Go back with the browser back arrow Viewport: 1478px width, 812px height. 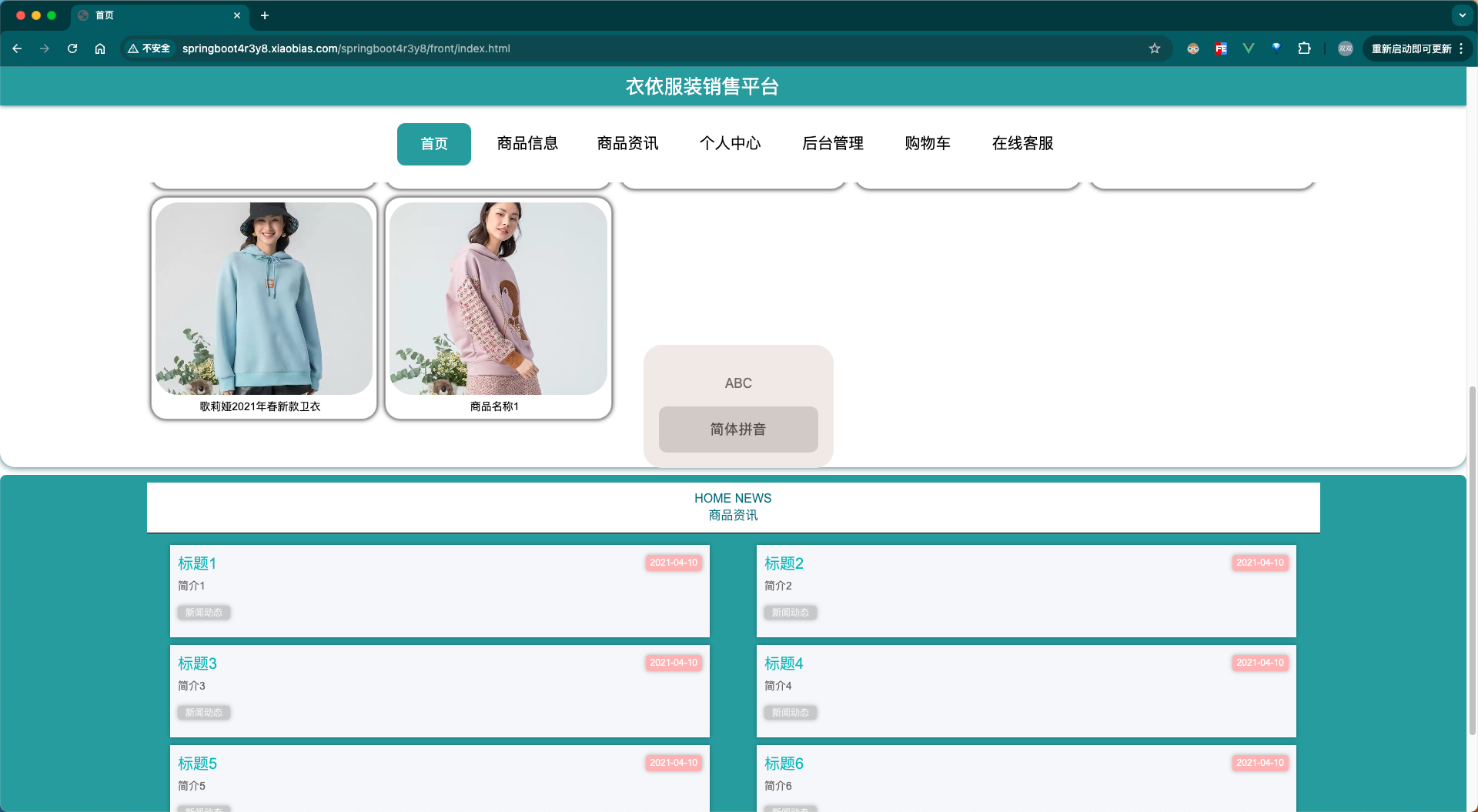coord(17,48)
